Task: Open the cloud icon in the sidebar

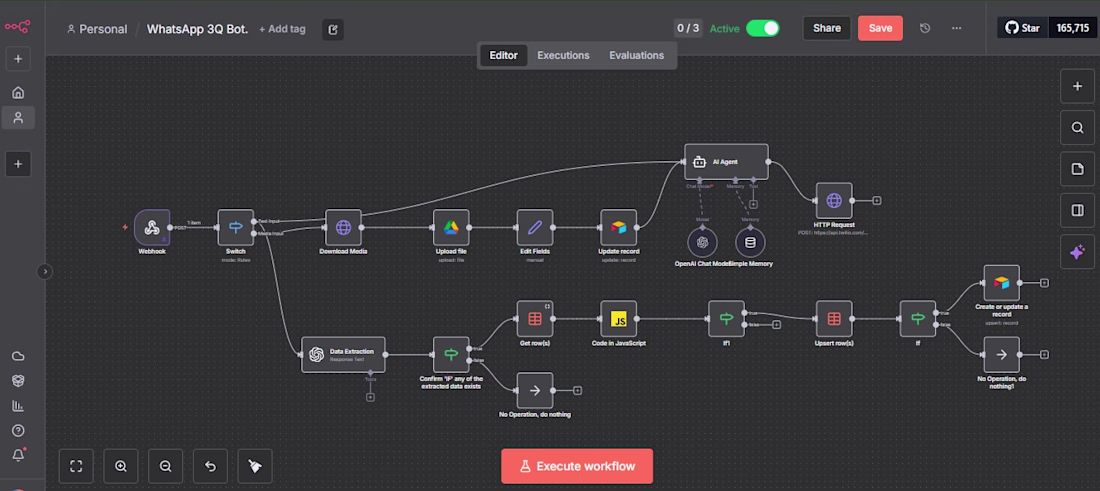Action: click(18, 356)
